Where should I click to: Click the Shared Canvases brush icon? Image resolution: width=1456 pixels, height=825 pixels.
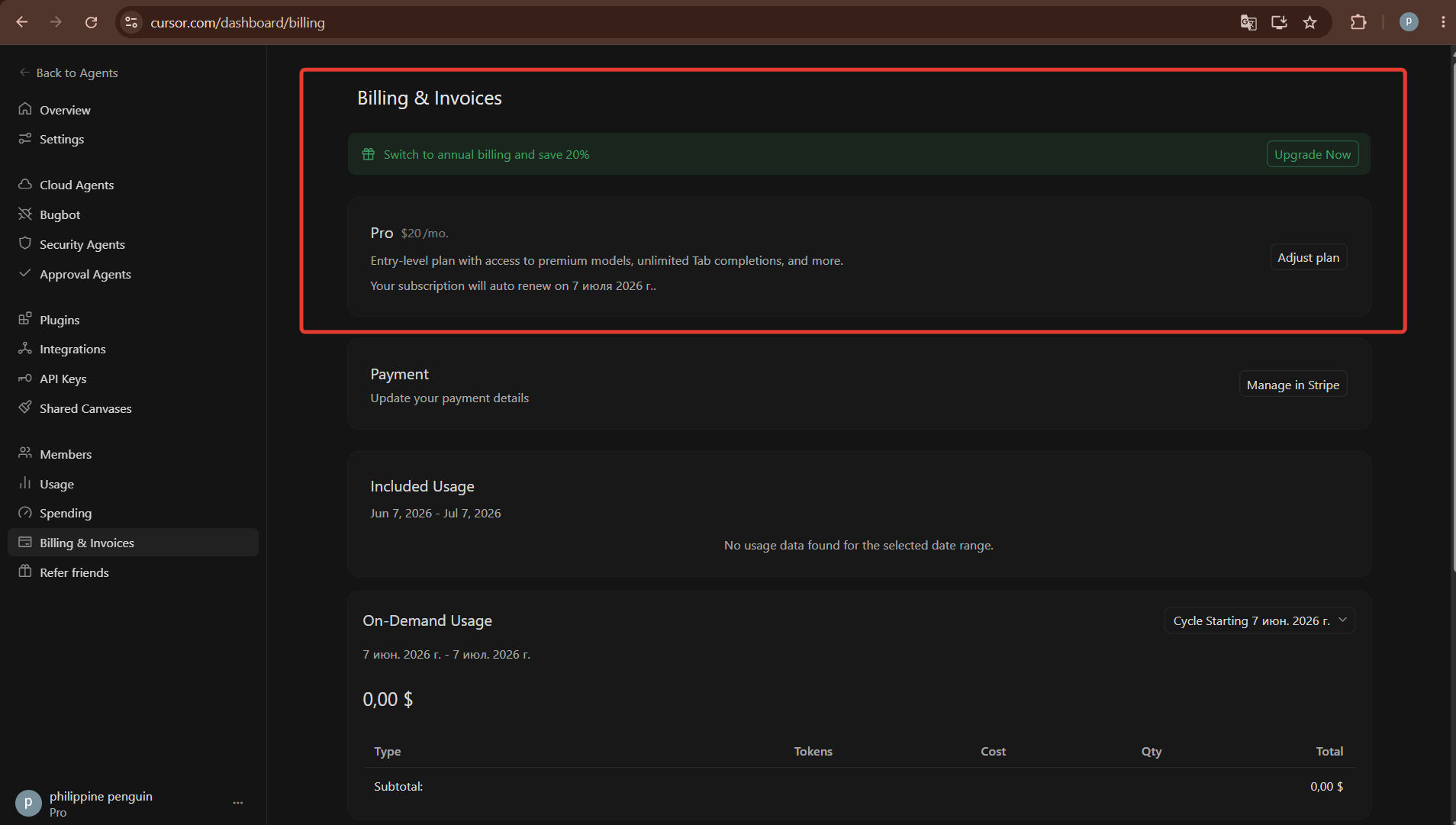[25, 408]
